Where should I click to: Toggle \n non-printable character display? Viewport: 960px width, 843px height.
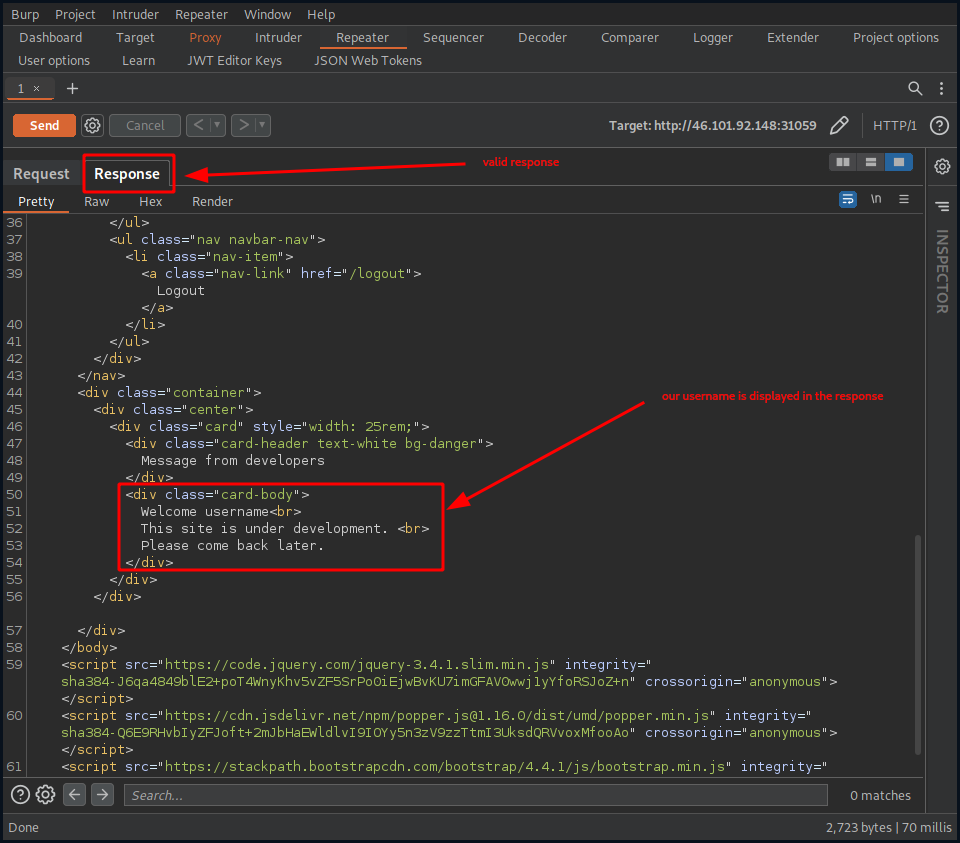coord(875,199)
